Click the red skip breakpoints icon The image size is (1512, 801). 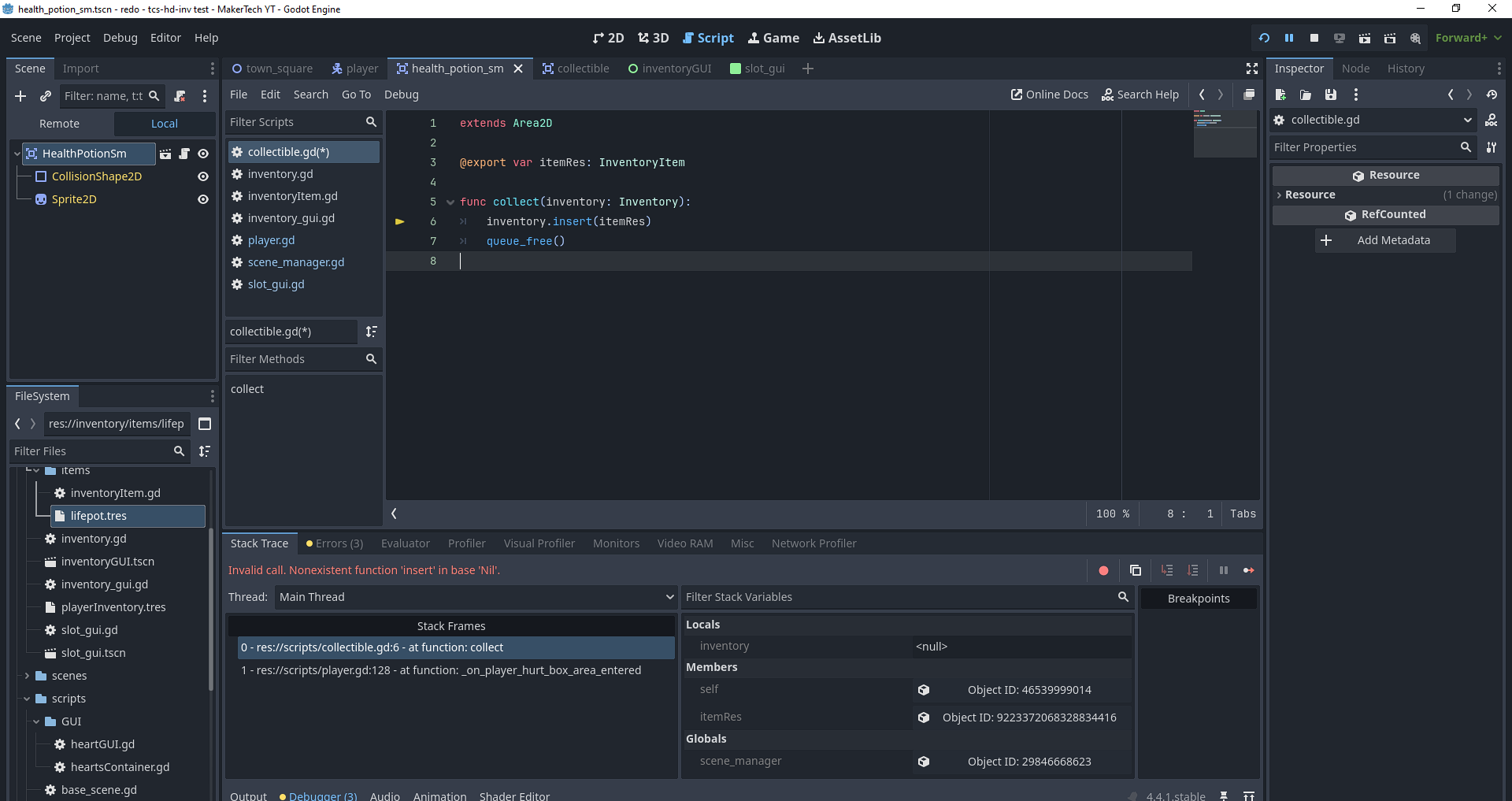(1103, 570)
